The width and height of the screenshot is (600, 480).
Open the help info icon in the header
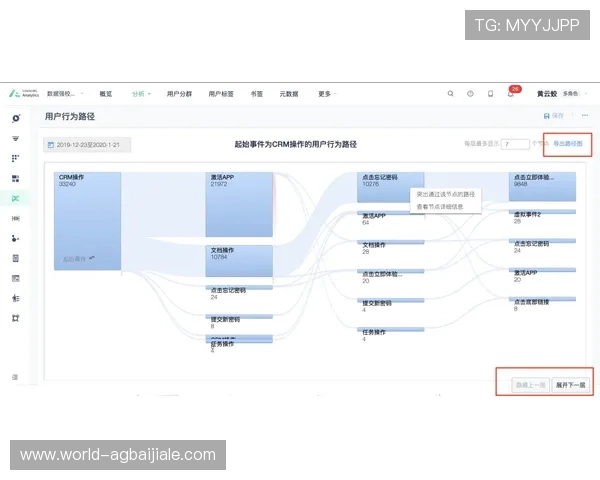click(470, 93)
